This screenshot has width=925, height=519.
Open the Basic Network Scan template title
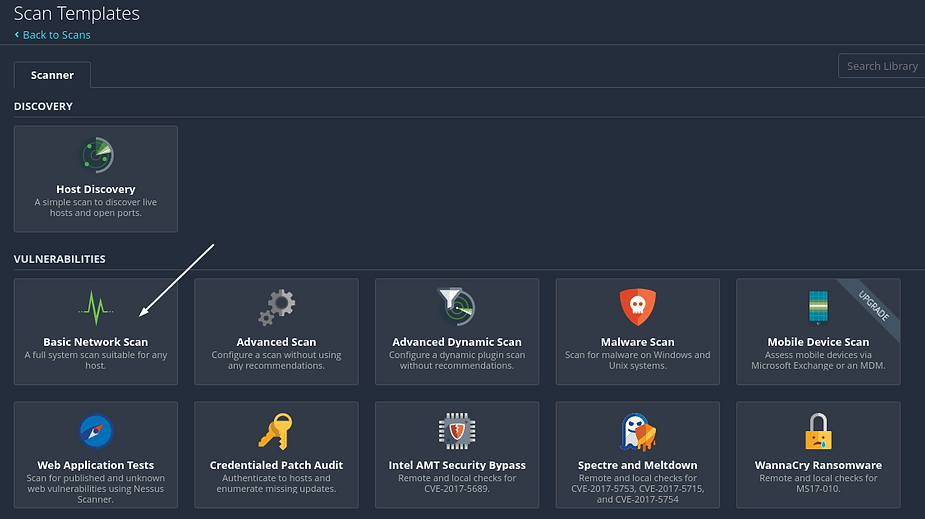click(x=96, y=342)
